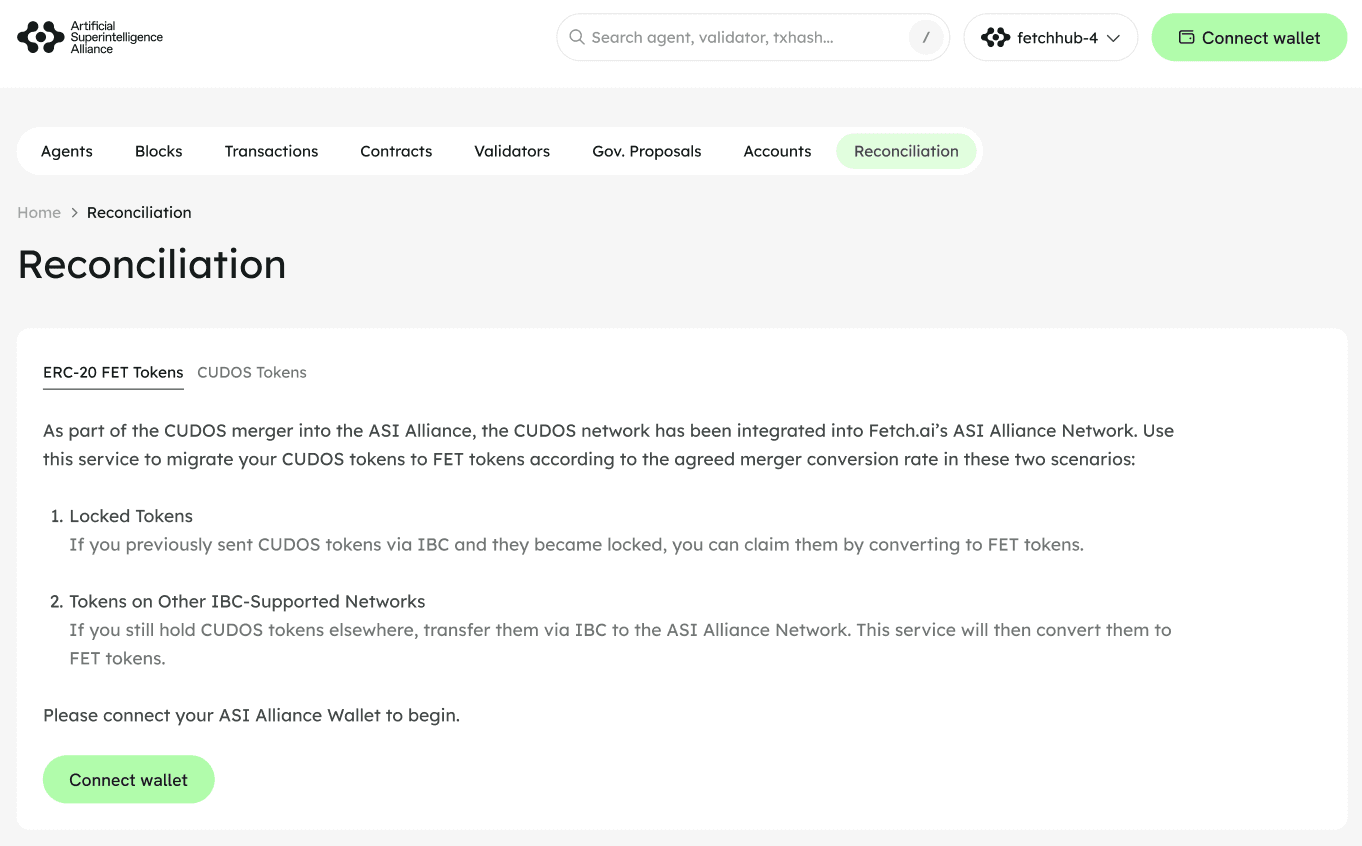Image resolution: width=1362 pixels, height=846 pixels.
Task: Go to the Blocks tab
Action: click(x=159, y=151)
